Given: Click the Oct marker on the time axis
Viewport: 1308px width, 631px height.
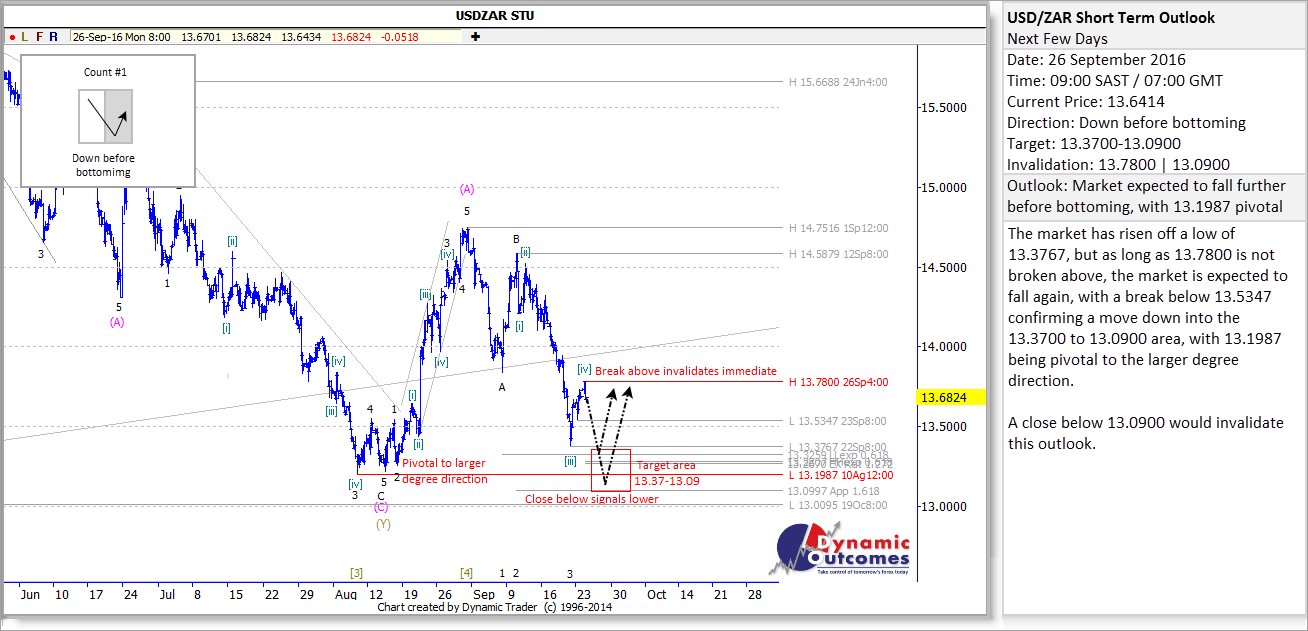Looking at the screenshot, I should pos(656,594).
